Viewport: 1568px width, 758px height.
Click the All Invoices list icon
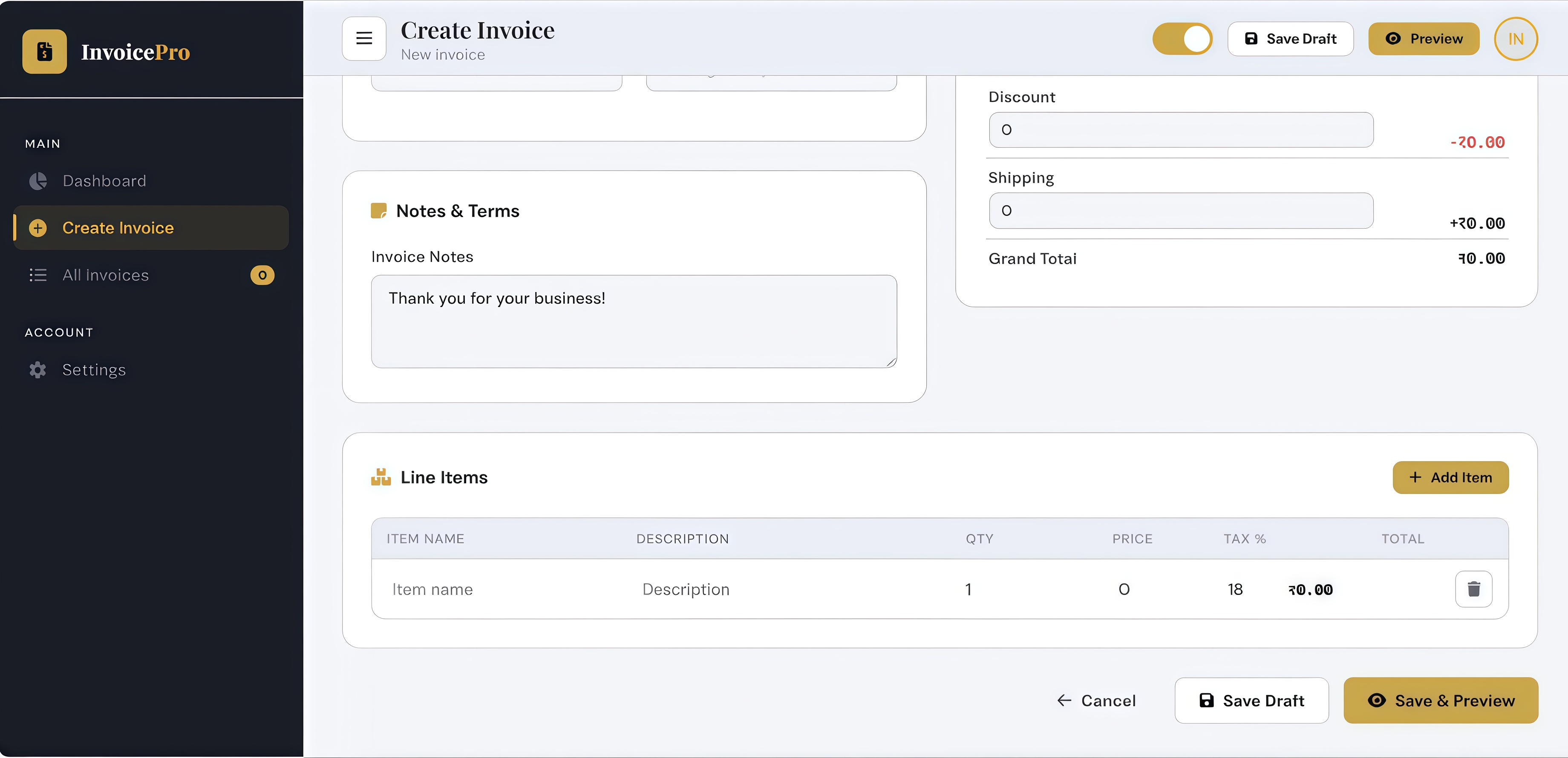(x=38, y=275)
